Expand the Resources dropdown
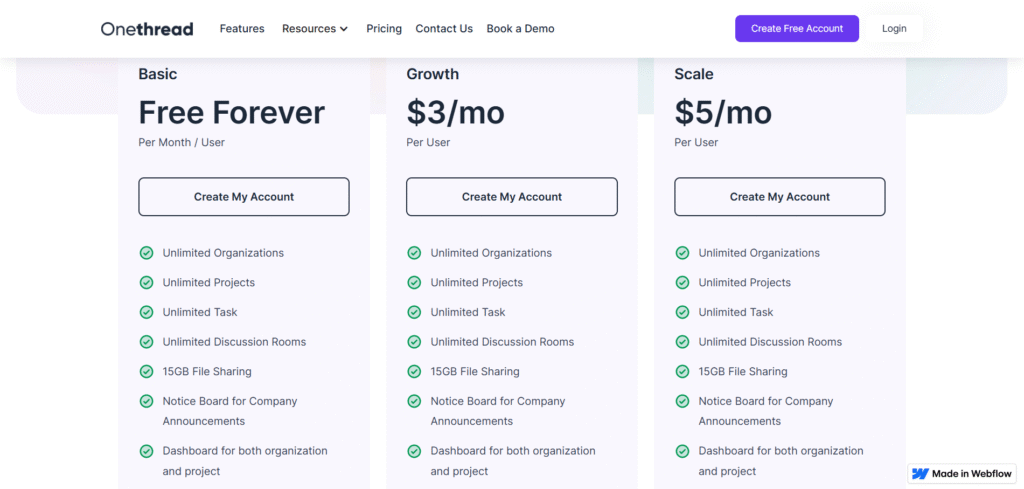 coord(315,29)
